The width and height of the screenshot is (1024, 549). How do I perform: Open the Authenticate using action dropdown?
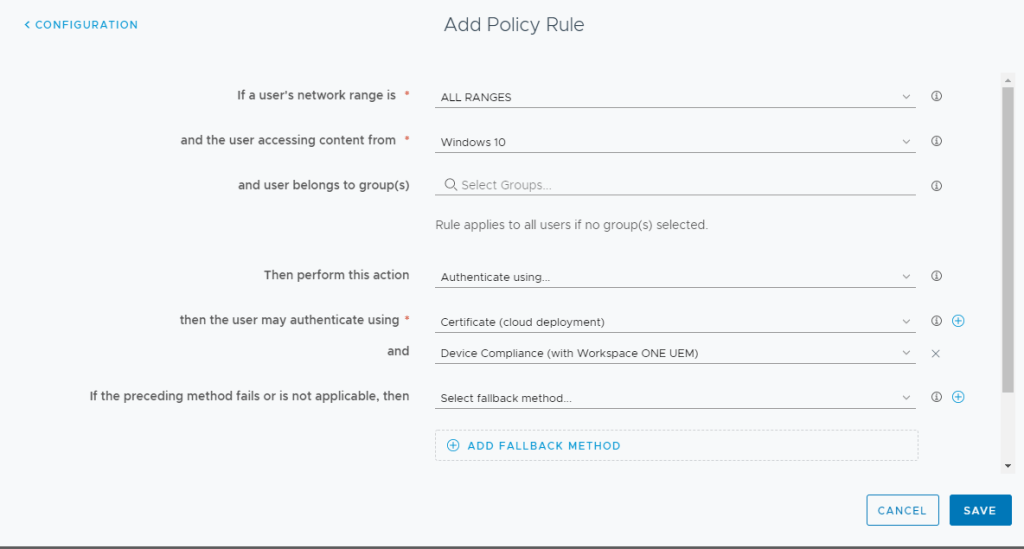[676, 277]
